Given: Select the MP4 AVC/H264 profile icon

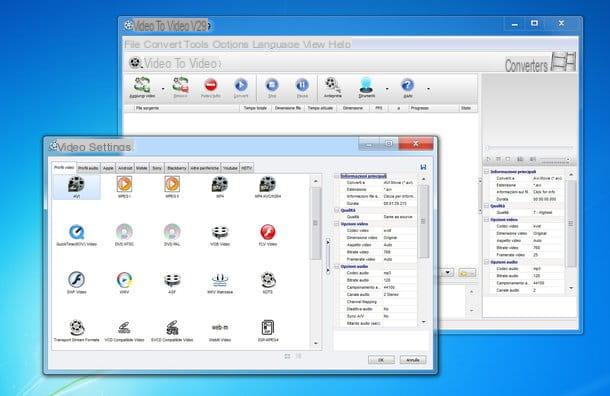Looking at the screenshot, I should click(x=268, y=184).
